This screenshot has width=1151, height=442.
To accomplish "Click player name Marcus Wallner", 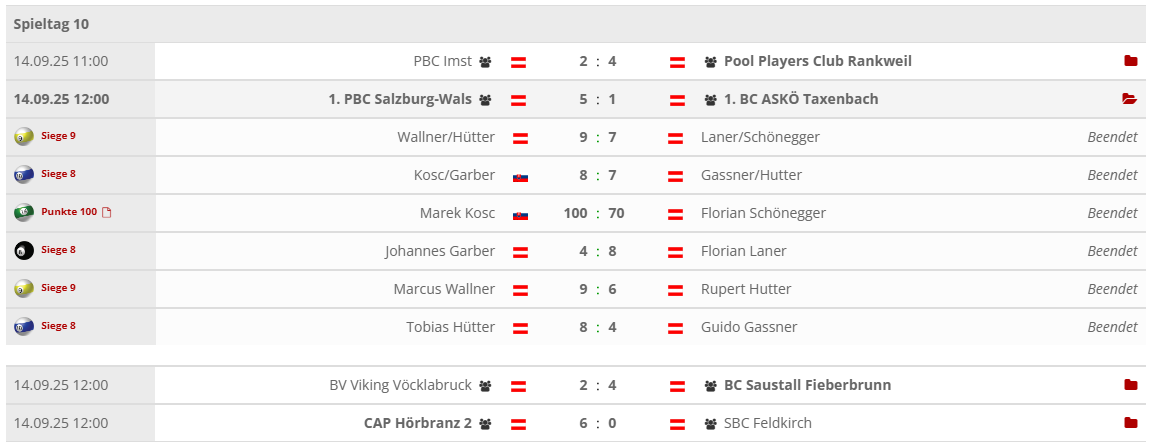I will point(444,289).
